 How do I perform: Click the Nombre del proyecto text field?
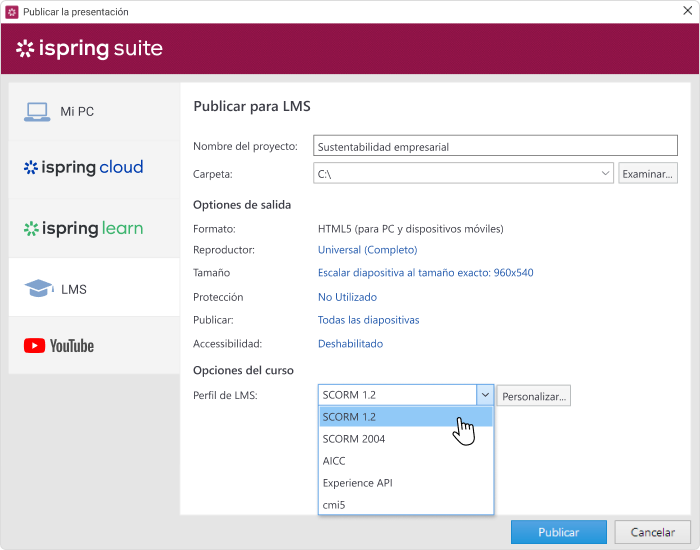pos(495,146)
